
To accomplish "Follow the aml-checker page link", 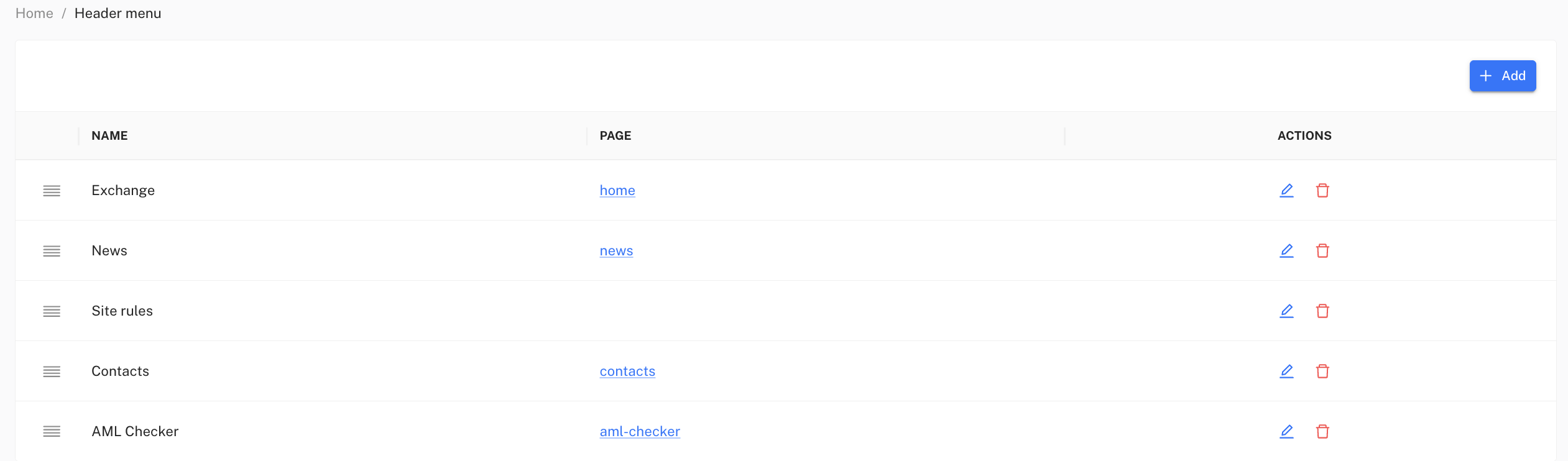I will [640, 431].
